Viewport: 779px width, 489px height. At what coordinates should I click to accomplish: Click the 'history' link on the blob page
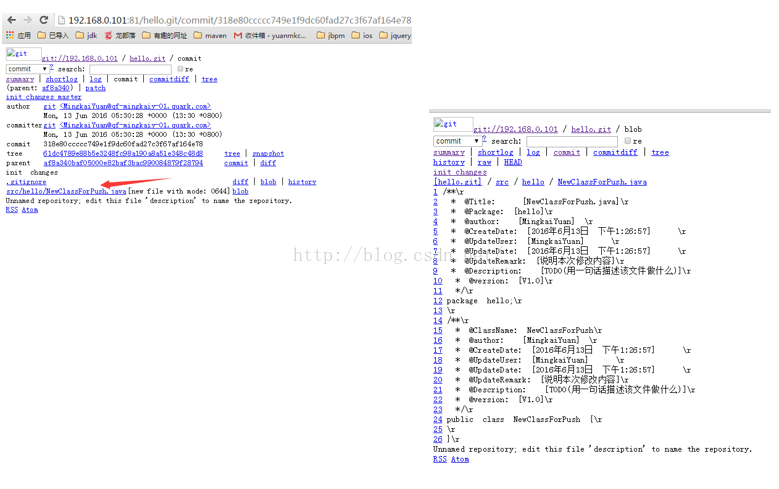pyautogui.click(x=449, y=162)
